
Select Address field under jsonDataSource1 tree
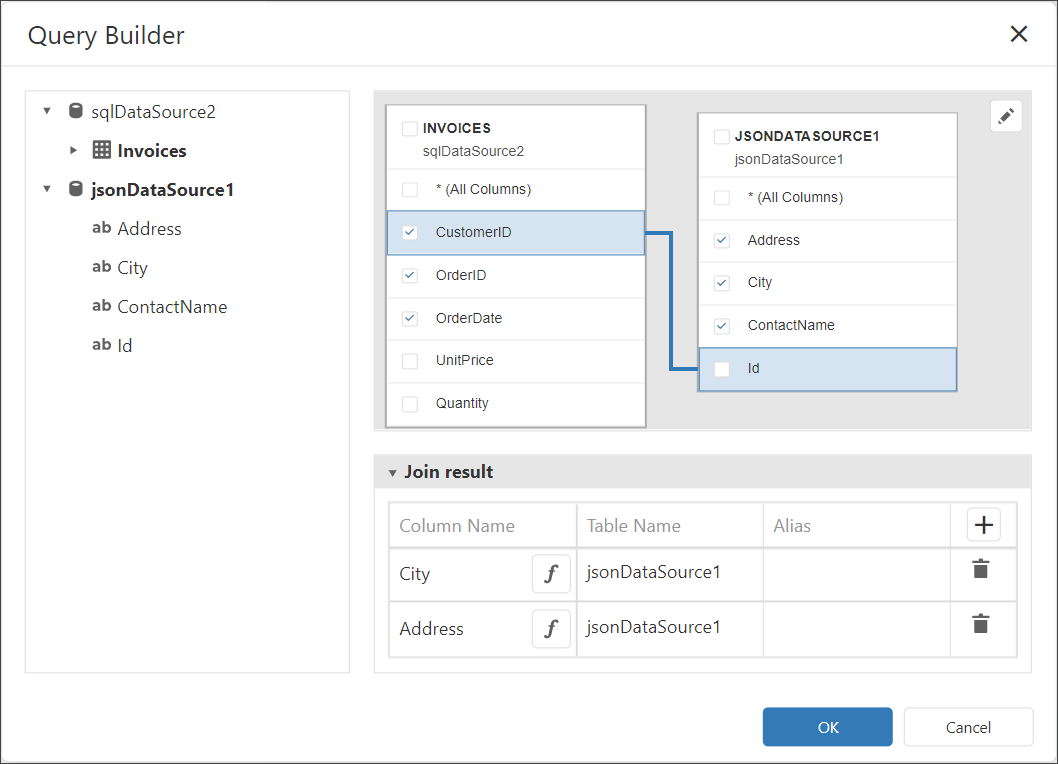tap(149, 229)
